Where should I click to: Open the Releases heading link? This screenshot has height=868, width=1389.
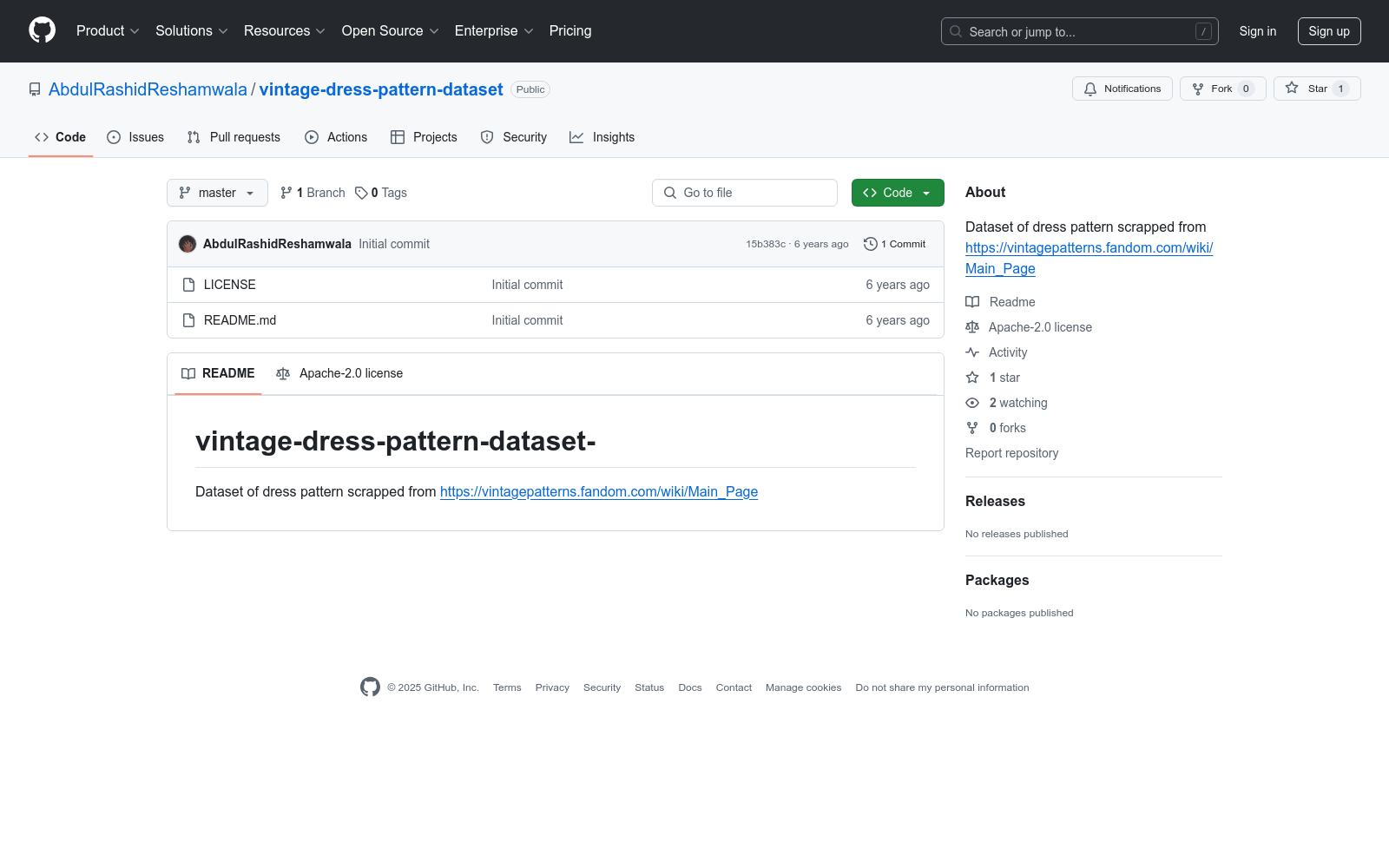click(995, 502)
